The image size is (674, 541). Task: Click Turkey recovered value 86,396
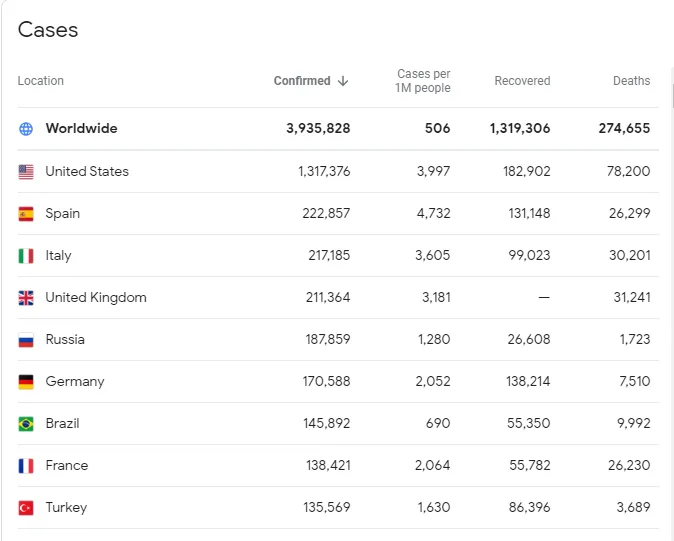tap(530, 507)
